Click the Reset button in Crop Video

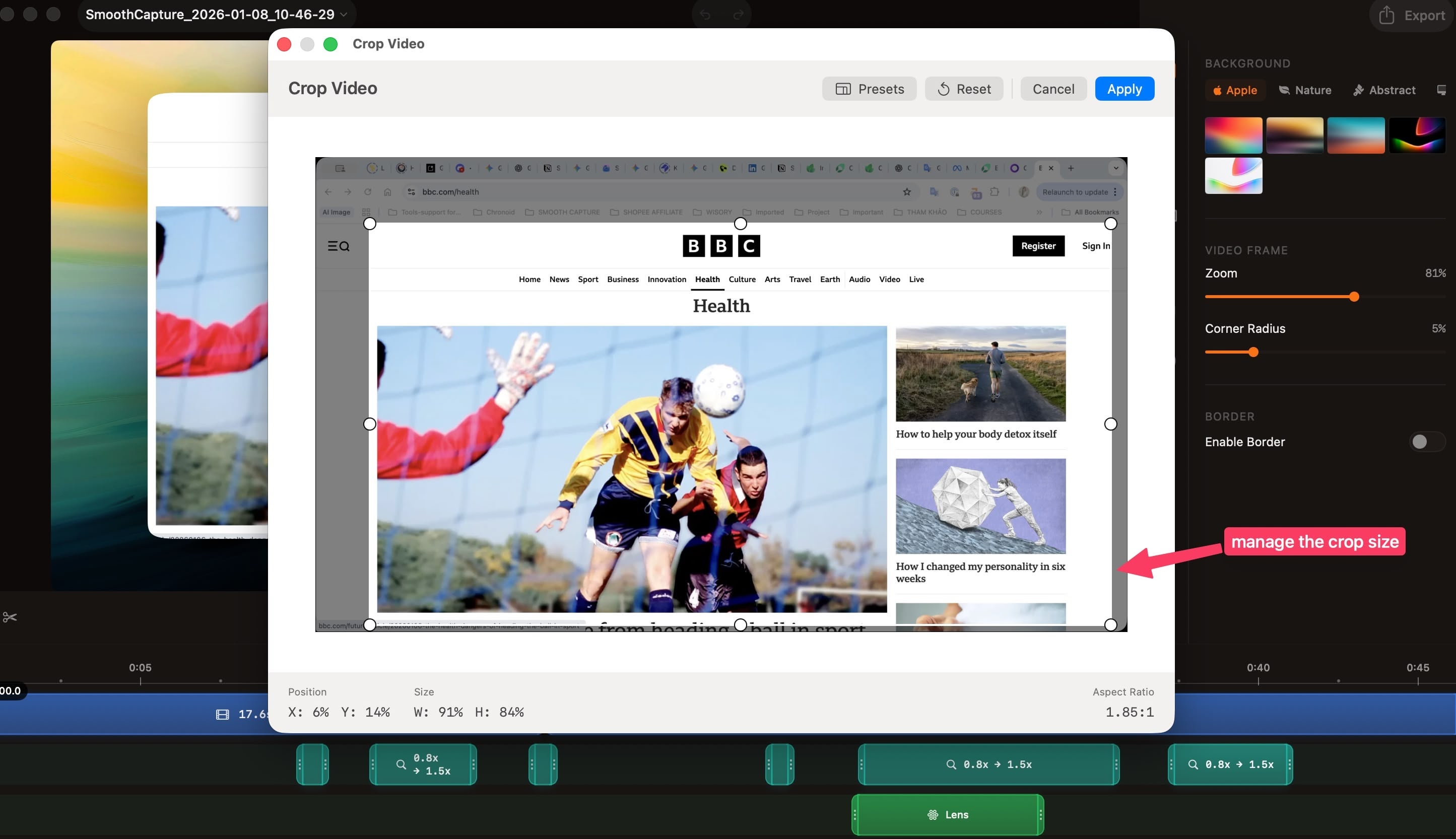[964, 89]
